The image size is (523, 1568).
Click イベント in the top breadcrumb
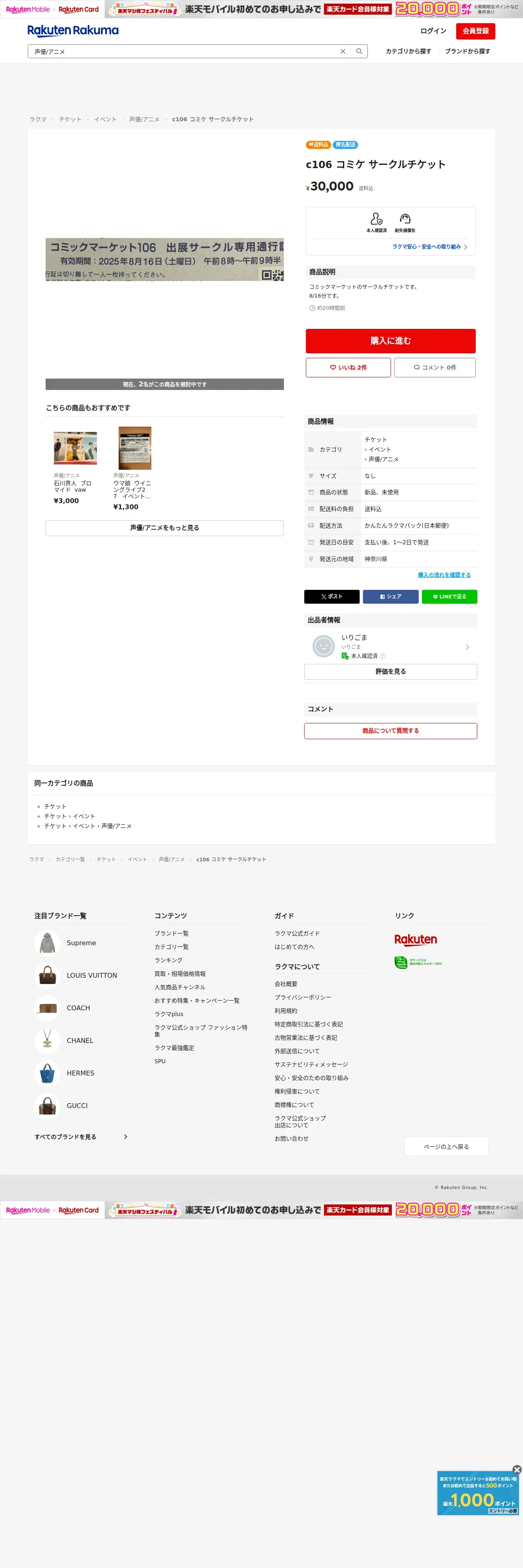coord(105,119)
